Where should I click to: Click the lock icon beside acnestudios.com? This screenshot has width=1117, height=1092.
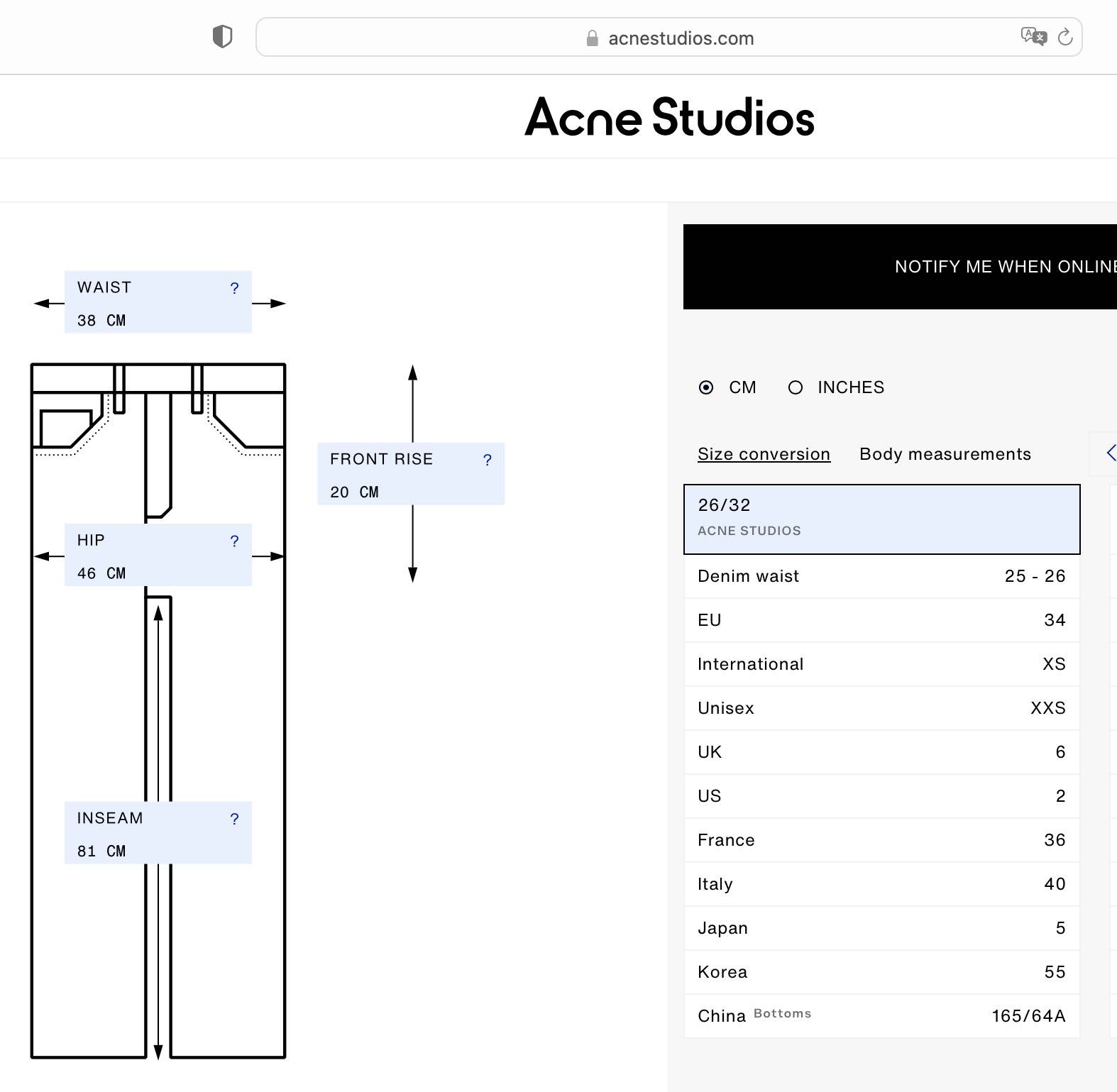[593, 38]
